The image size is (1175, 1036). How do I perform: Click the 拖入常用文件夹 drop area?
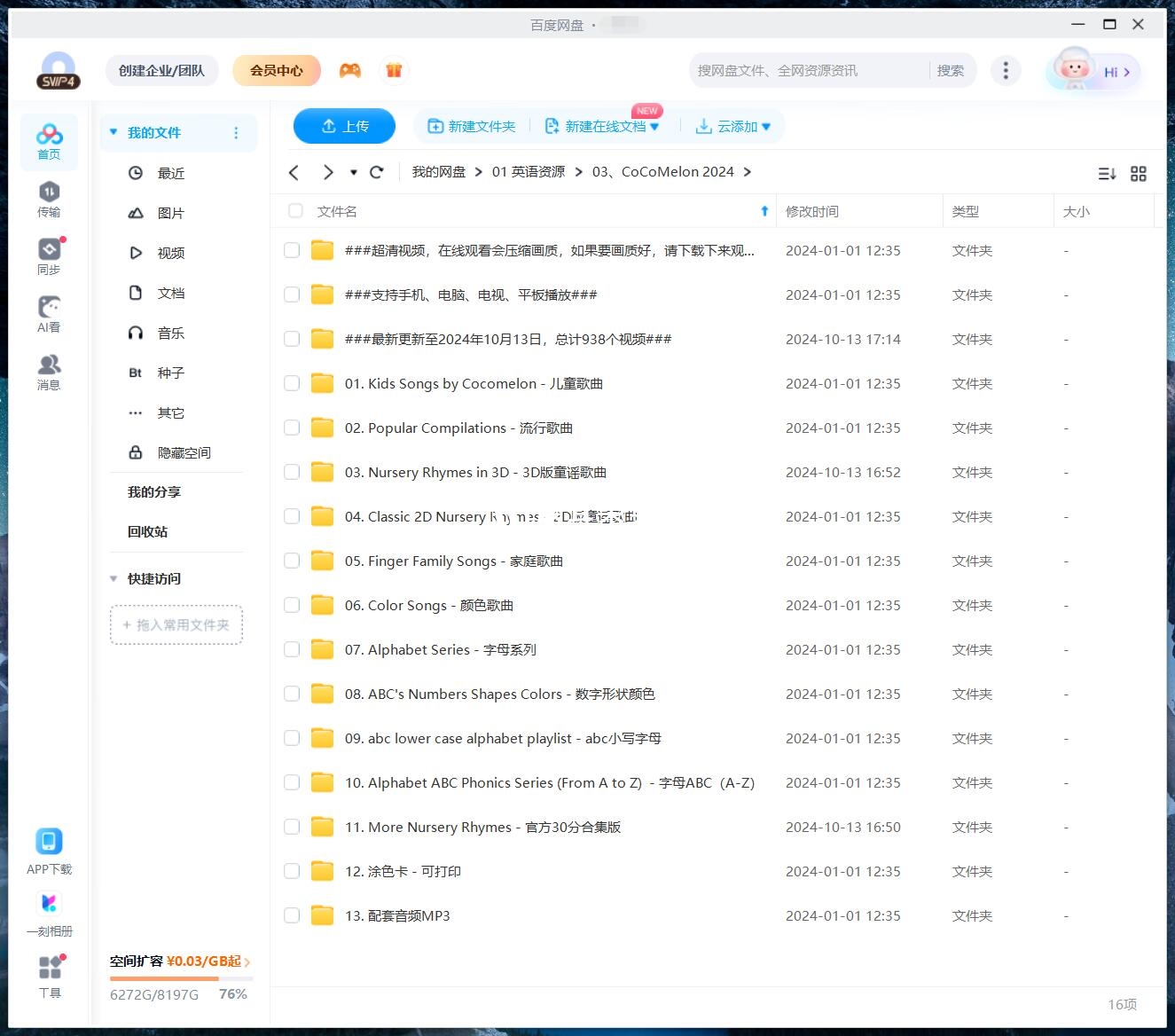[x=176, y=624]
